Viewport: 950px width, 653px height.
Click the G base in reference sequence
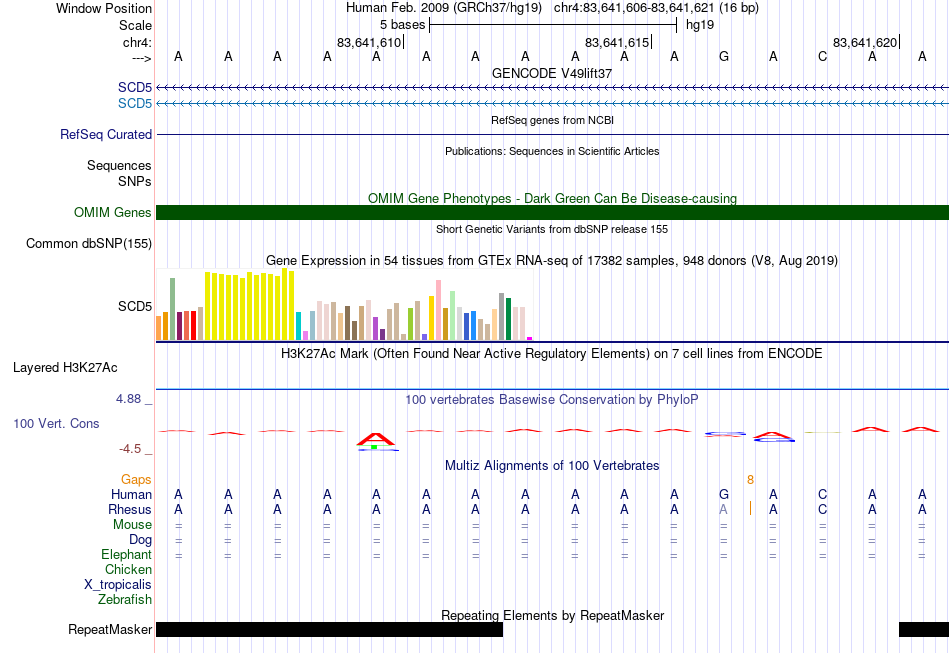pos(723,56)
